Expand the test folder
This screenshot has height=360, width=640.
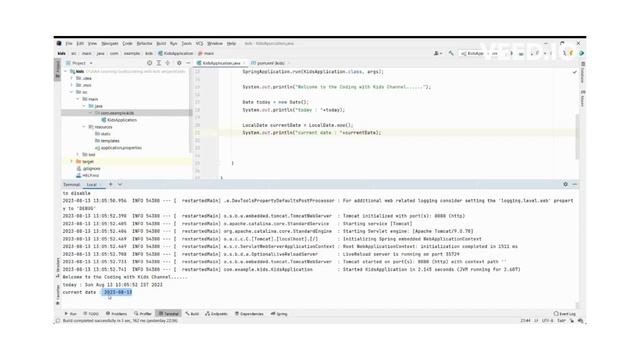(x=78, y=155)
